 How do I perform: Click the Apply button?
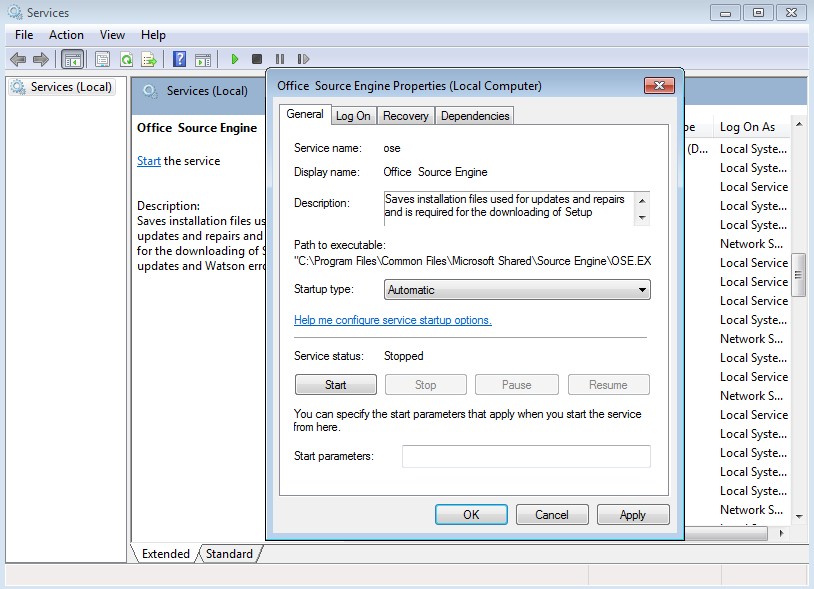click(633, 515)
